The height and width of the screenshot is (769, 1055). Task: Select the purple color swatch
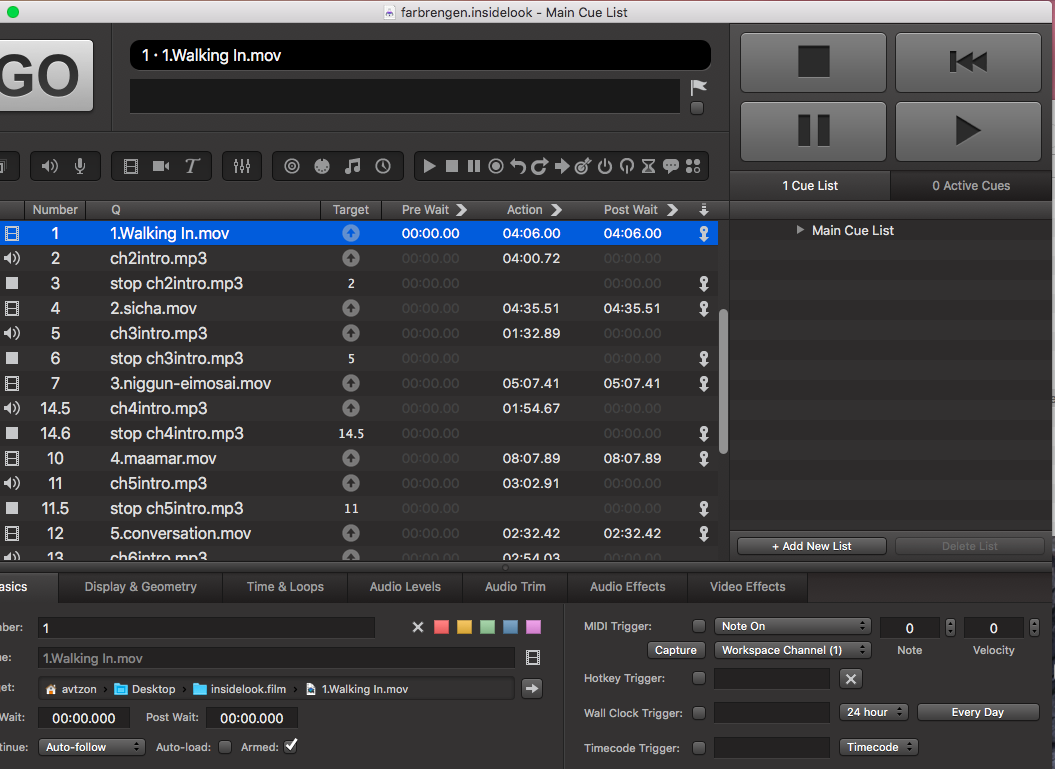[534, 627]
